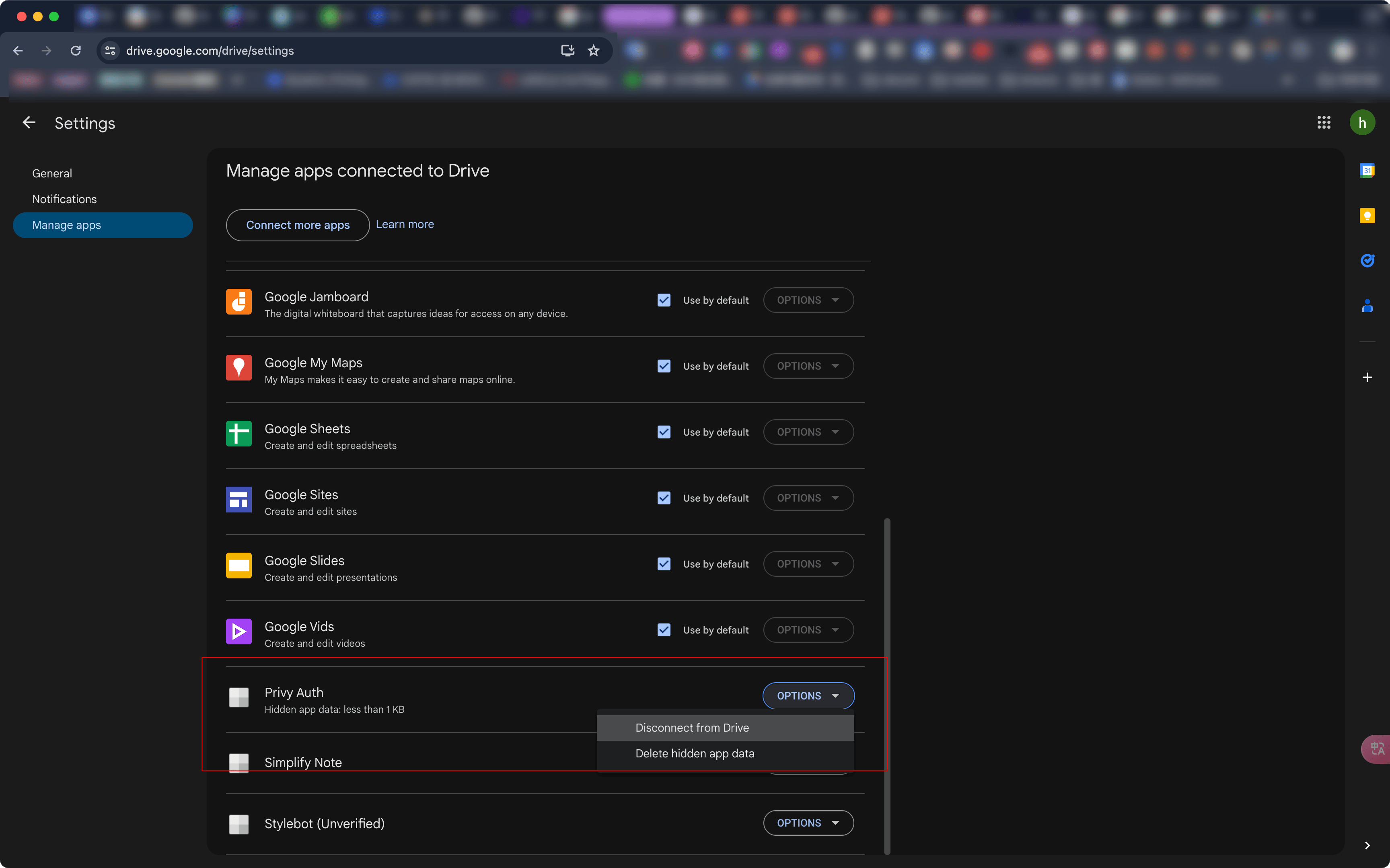The height and width of the screenshot is (868, 1390).
Task: Click the Google Sites app icon
Action: coord(239,500)
